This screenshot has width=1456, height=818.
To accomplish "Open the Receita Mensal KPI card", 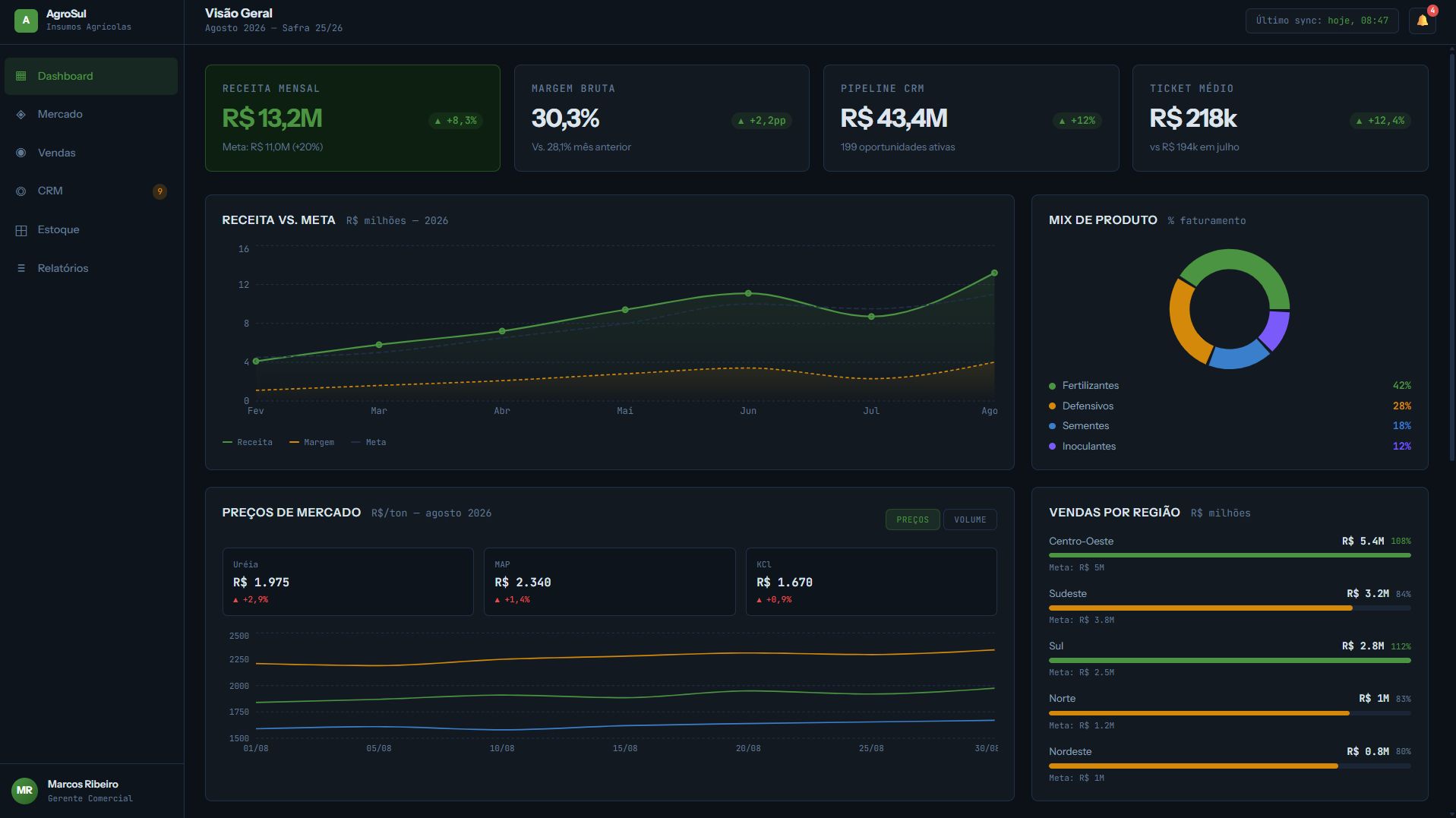I will (x=352, y=118).
